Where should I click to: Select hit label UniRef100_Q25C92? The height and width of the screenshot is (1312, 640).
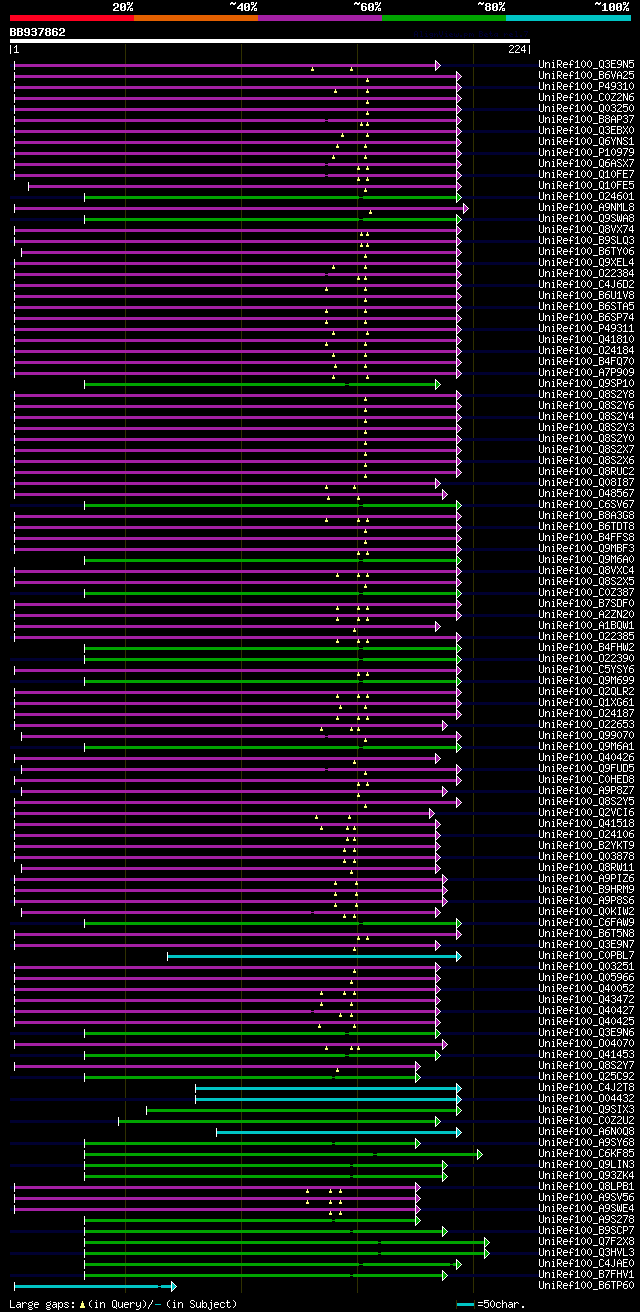click(x=586, y=1076)
